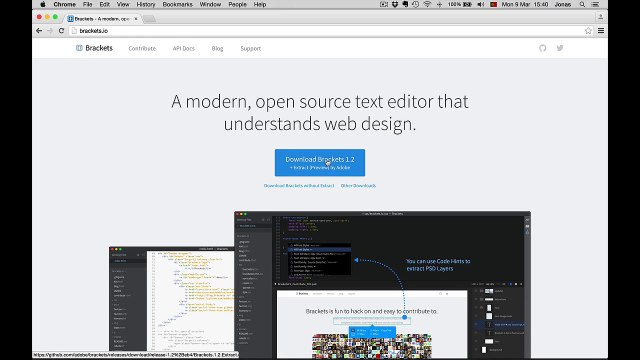The width and height of the screenshot is (640, 360).
Task: Open the Apple menu icon
Action: point(43,4)
